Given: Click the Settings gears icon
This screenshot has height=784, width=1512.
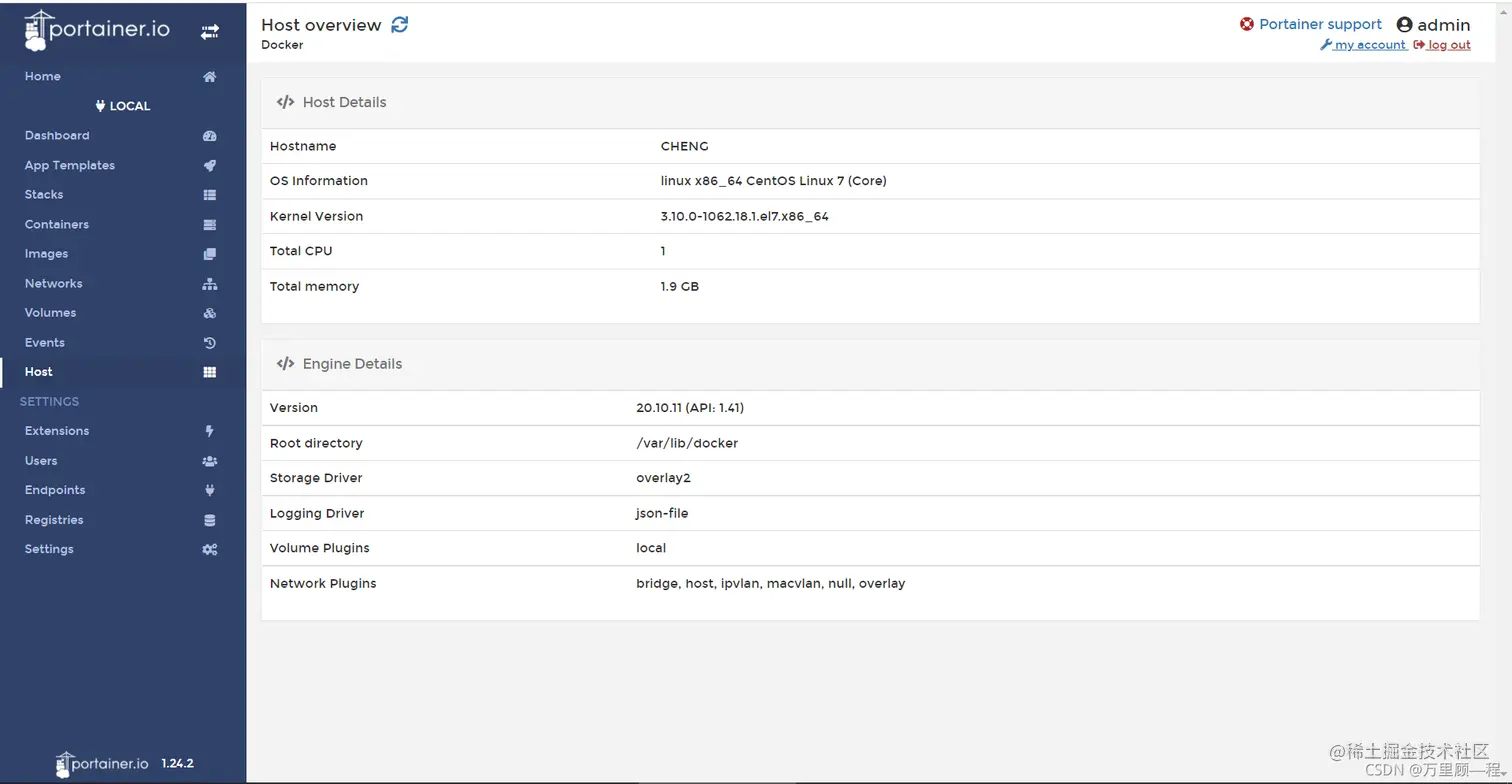Looking at the screenshot, I should click(x=209, y=549).
